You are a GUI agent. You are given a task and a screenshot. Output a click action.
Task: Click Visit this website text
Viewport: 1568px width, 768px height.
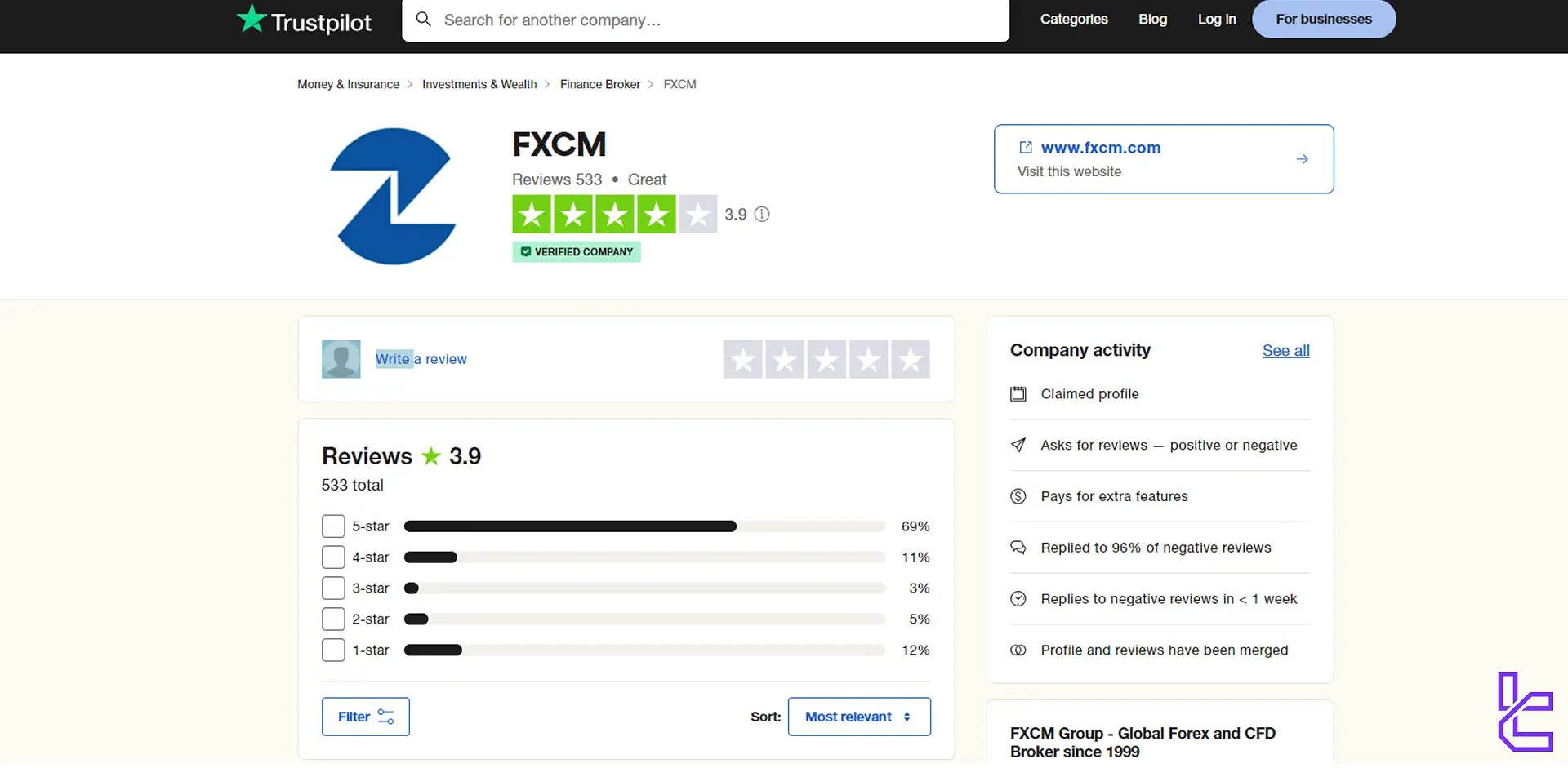coord(1069,171)
